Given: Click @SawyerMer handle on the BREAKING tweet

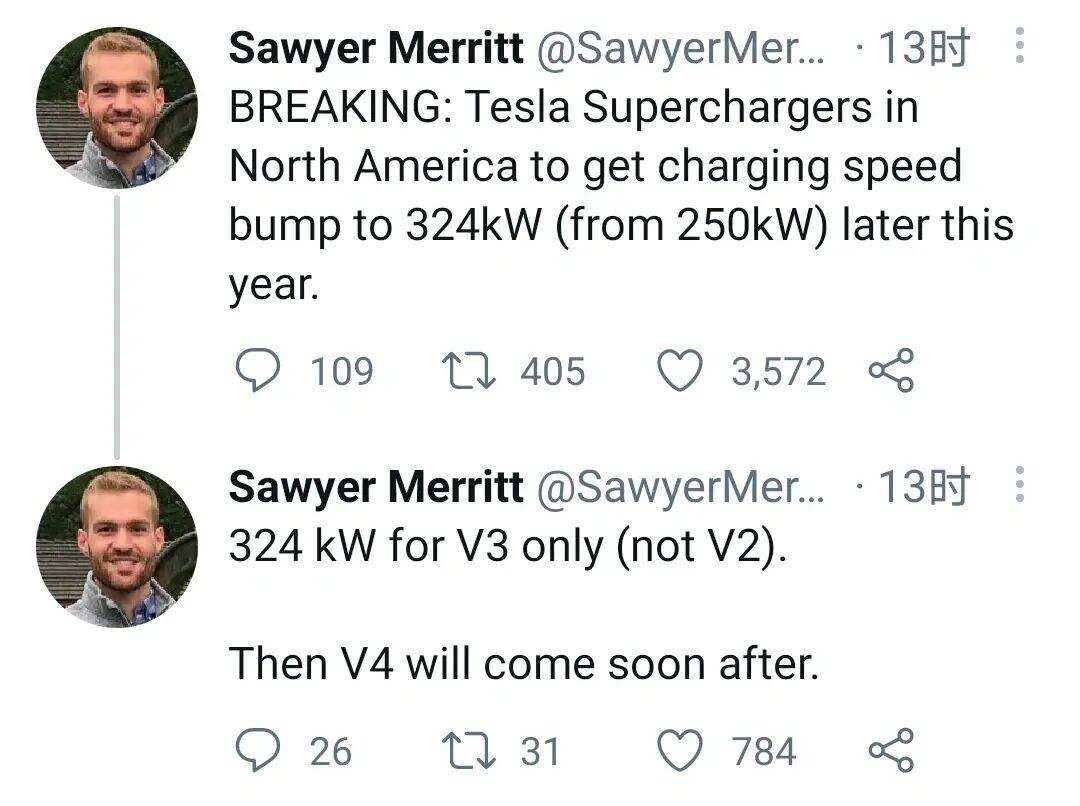Looking at the screenshot, I should [x=682, y=48].
